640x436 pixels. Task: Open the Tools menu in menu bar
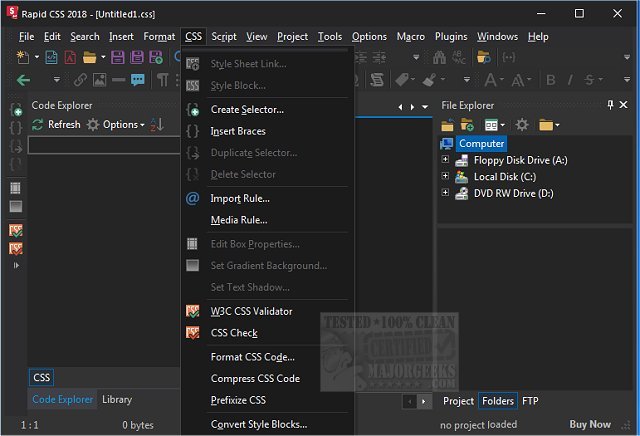[330, 37]
